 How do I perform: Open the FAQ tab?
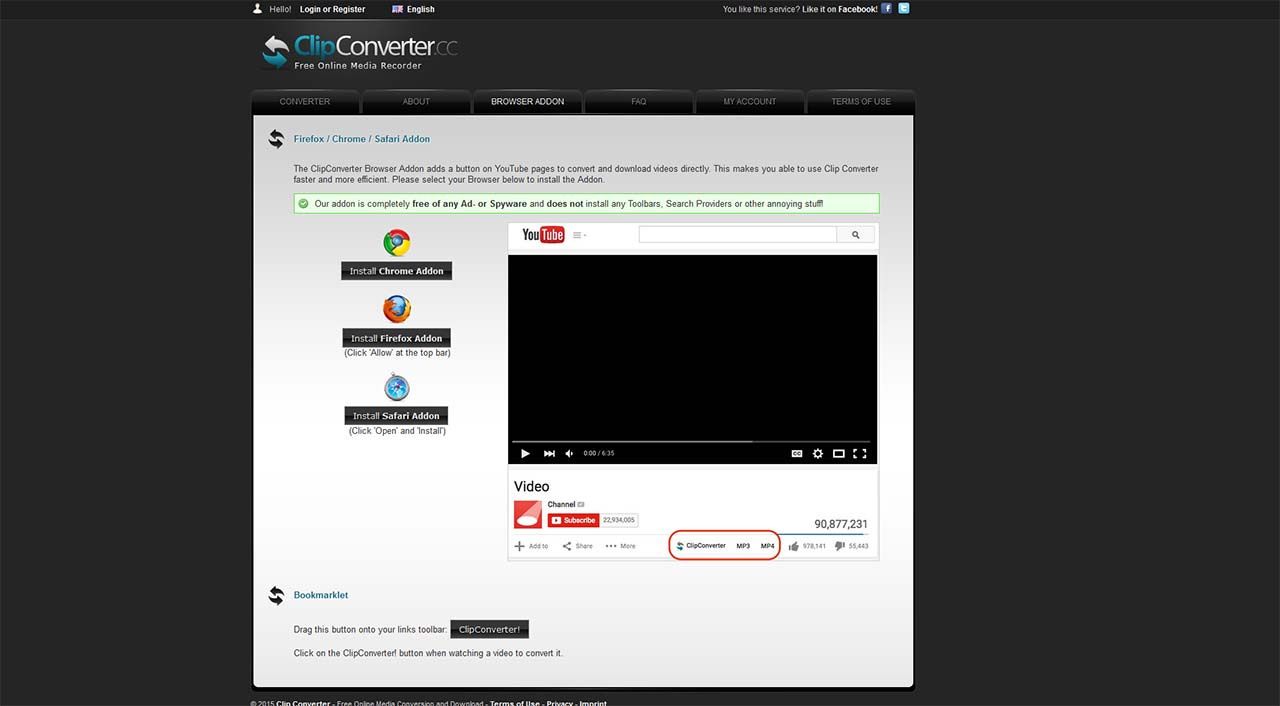[x=639, y=101]
